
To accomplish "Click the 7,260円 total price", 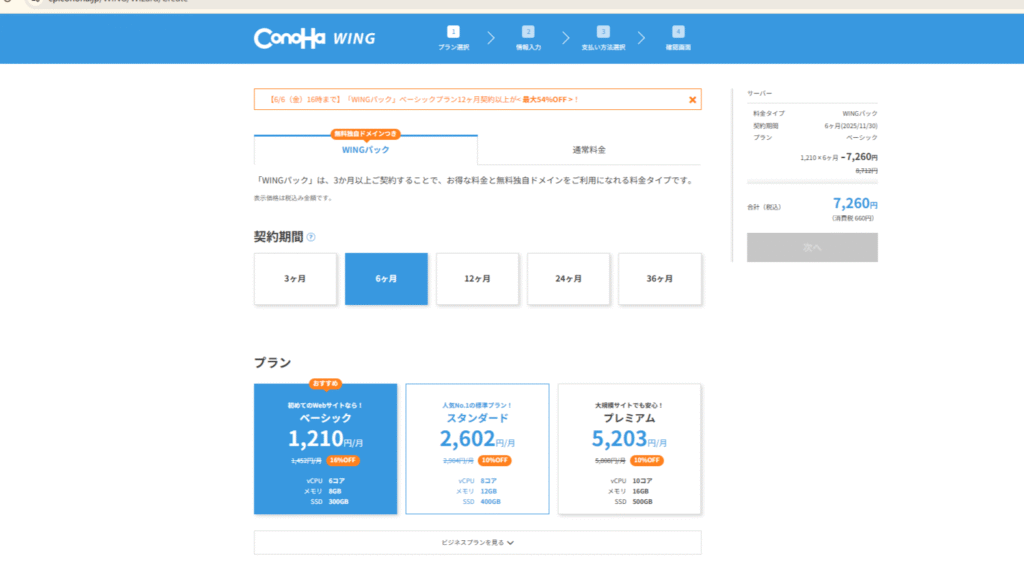I will 855,203.
